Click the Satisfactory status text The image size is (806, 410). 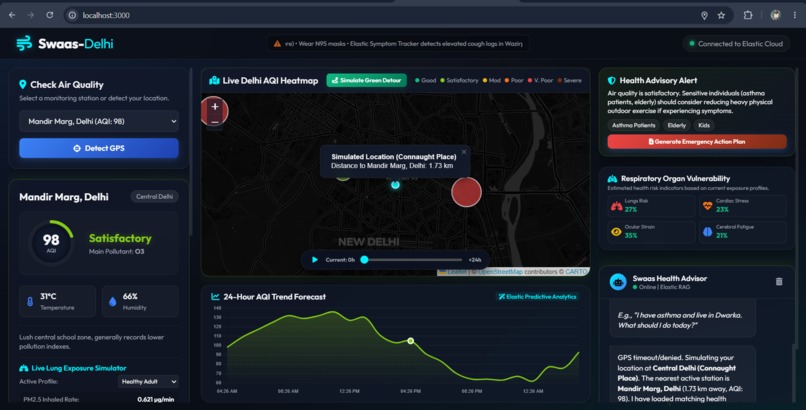pos(120,238)
